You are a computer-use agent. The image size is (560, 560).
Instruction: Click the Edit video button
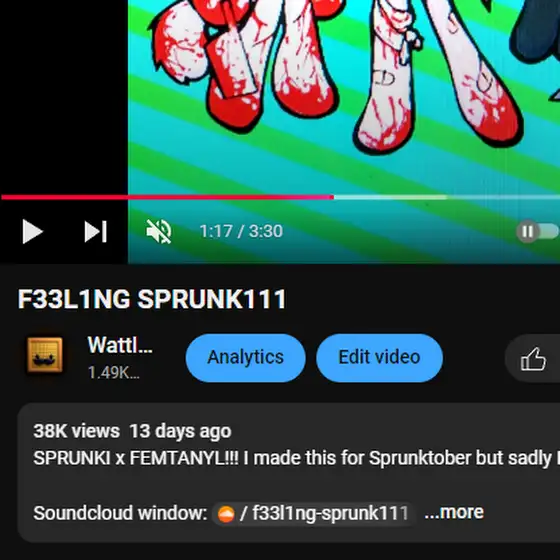pyautogui.click(x=379, y=358)
